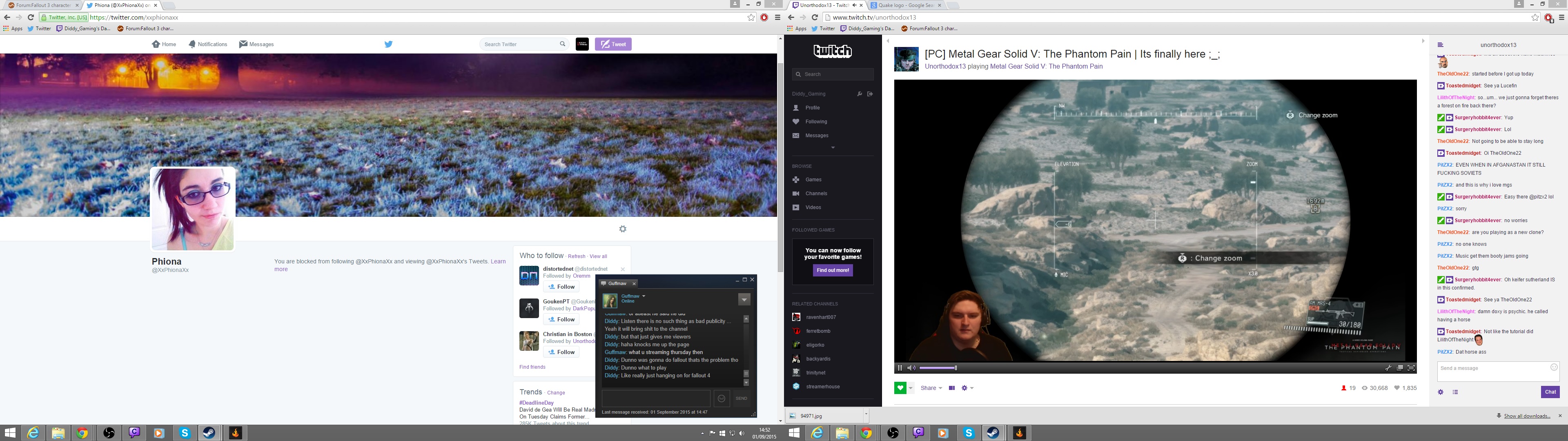Screen dimensions: 1568x441
Task: Open Chrome menu in Twitch window
Action: 1562,18
